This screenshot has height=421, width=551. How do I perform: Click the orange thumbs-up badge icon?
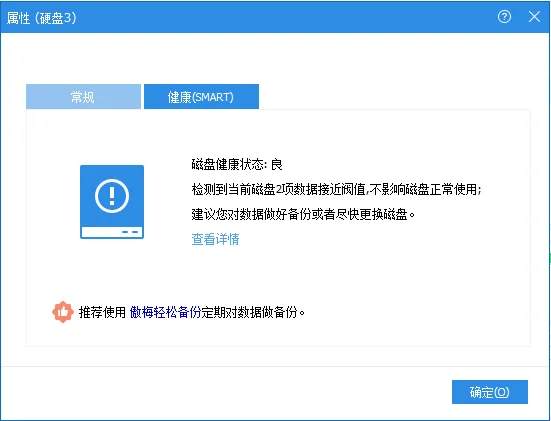[x=63, y=312]
